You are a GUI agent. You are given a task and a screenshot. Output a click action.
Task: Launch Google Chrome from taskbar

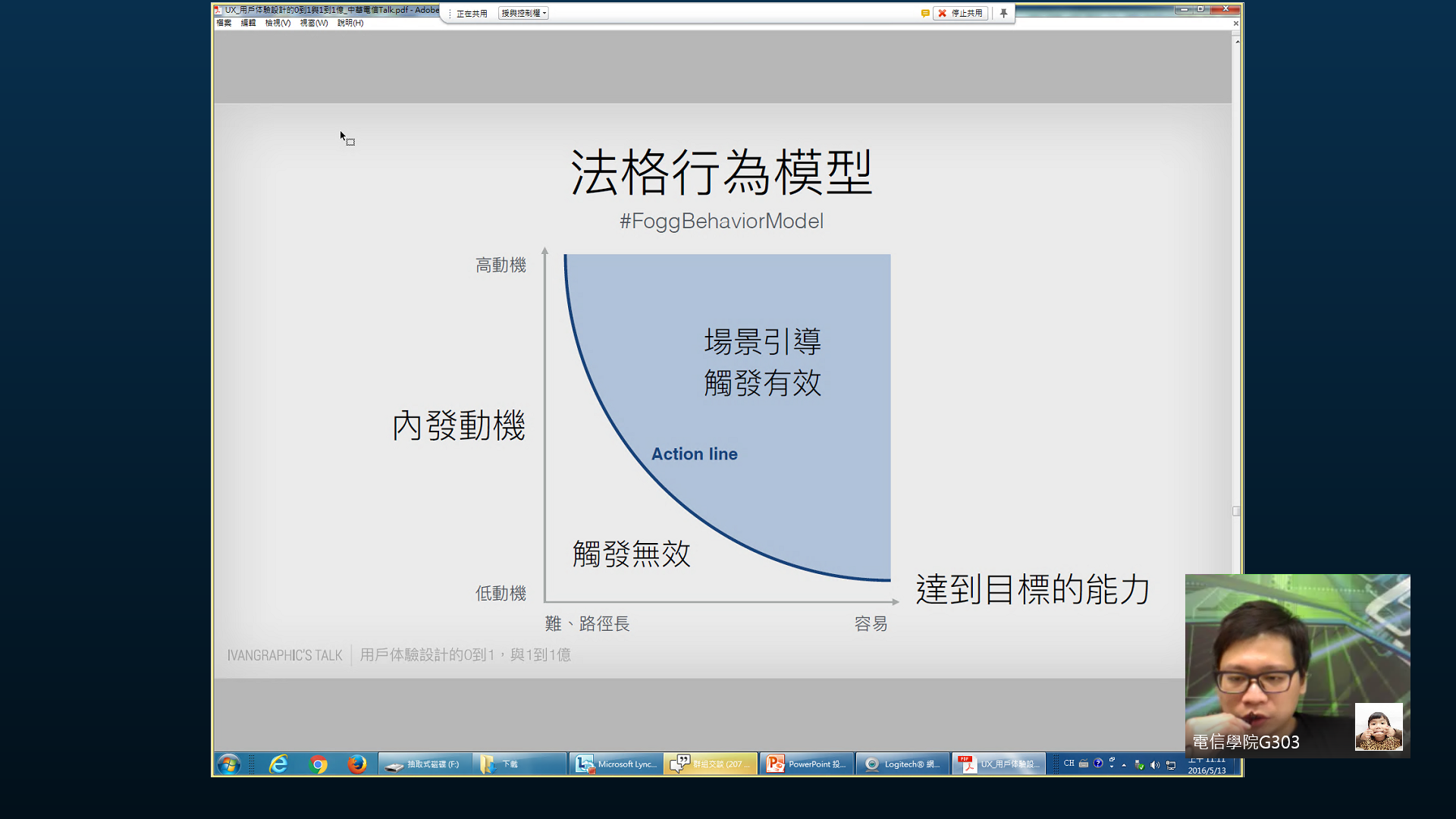coord(318,764)
